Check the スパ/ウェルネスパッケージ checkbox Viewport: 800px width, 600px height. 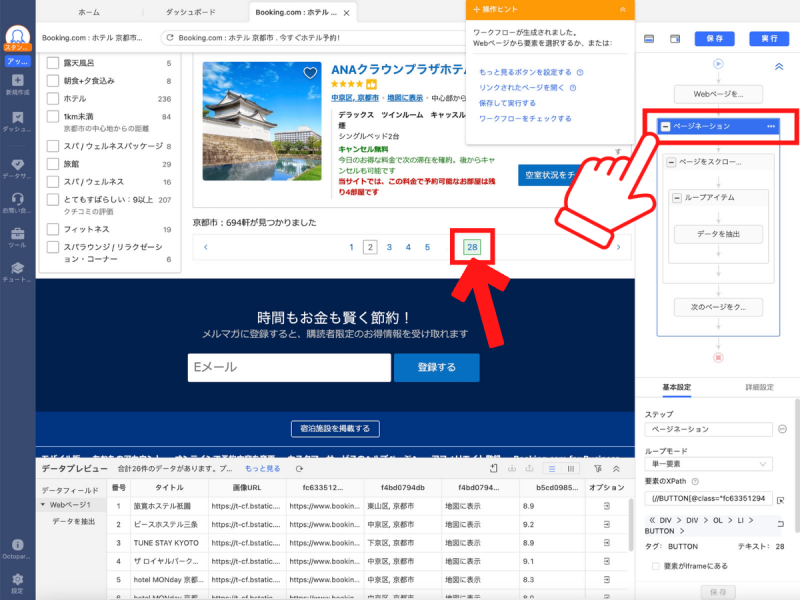pos(53,146)
